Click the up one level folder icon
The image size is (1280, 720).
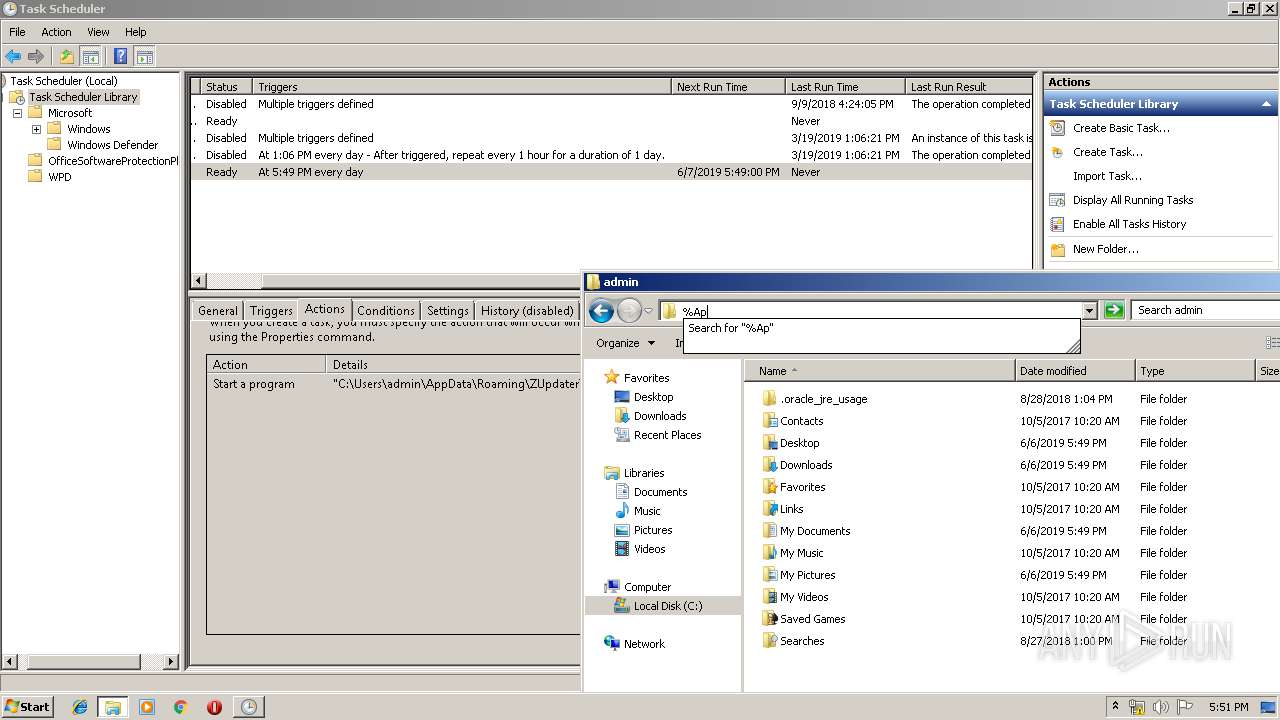67,57
